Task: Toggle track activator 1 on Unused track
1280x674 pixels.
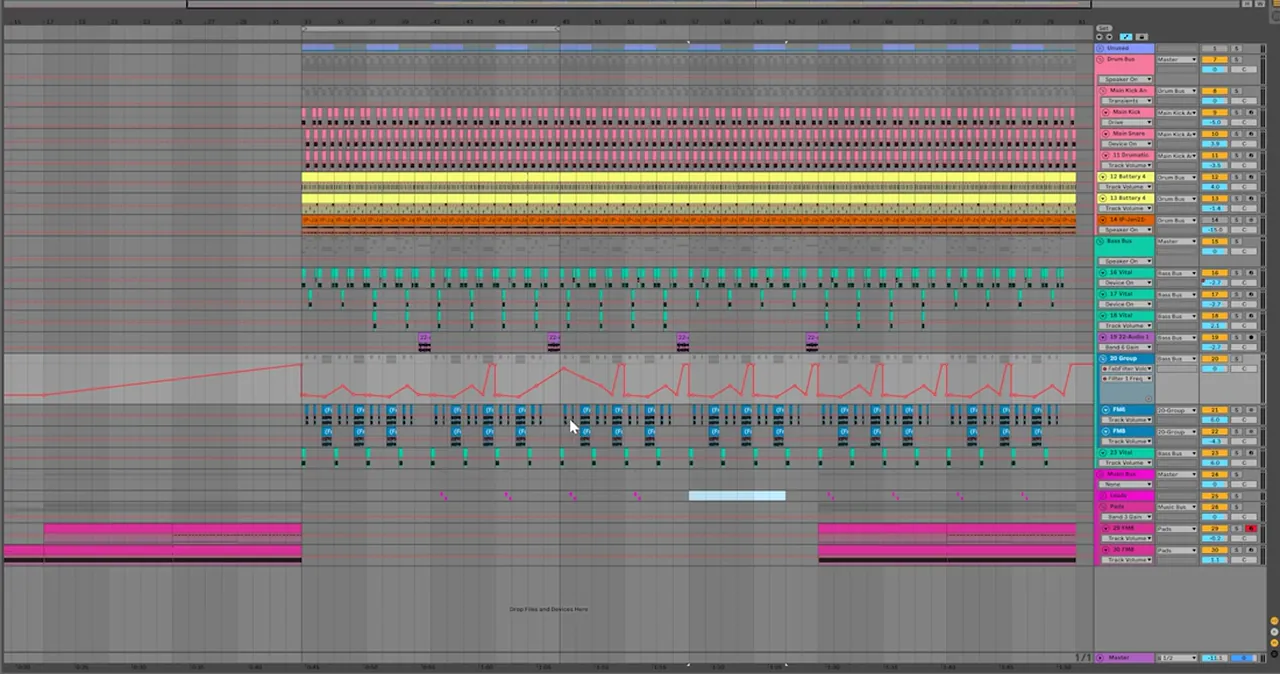Action: pyautogui.click(x=1215, y=48)
